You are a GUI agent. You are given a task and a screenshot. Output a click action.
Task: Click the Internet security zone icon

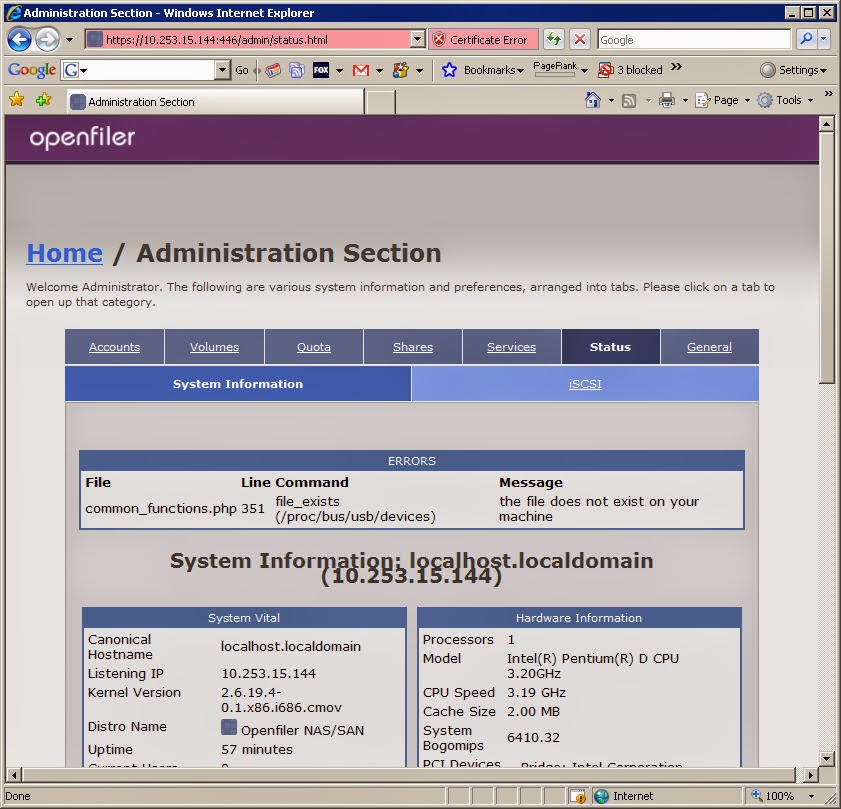602,796
